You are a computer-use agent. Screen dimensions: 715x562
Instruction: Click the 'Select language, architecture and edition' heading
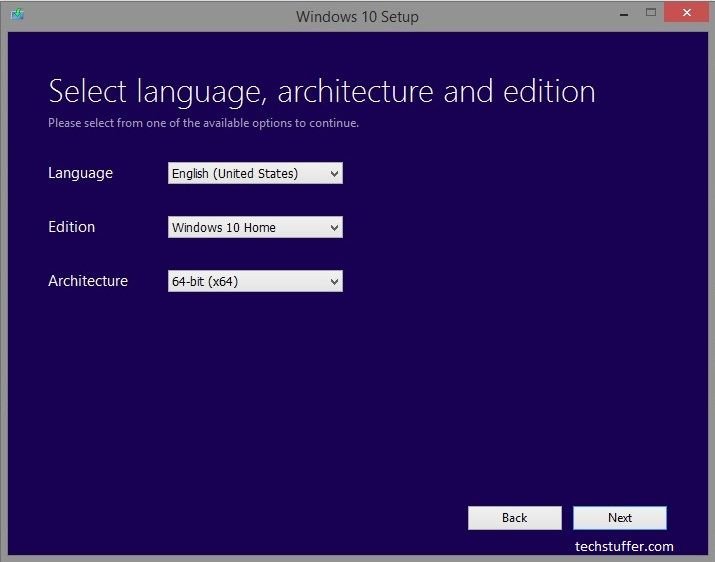click(x=322, y=92)
